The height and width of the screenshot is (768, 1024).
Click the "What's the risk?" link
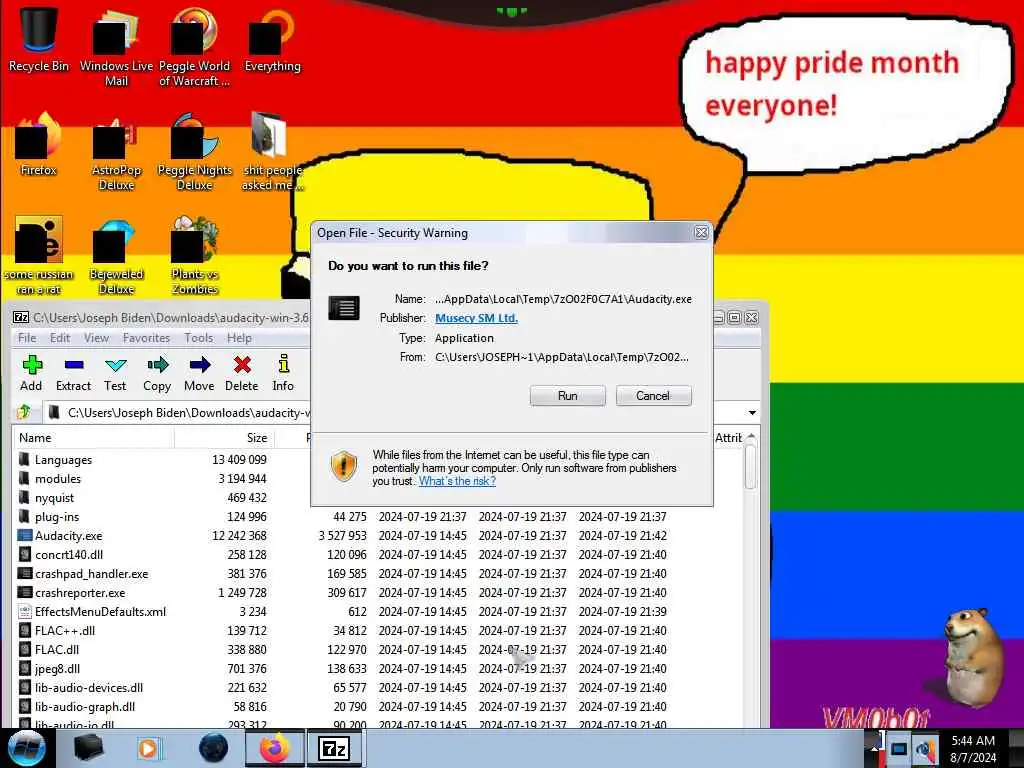(457, 481)
